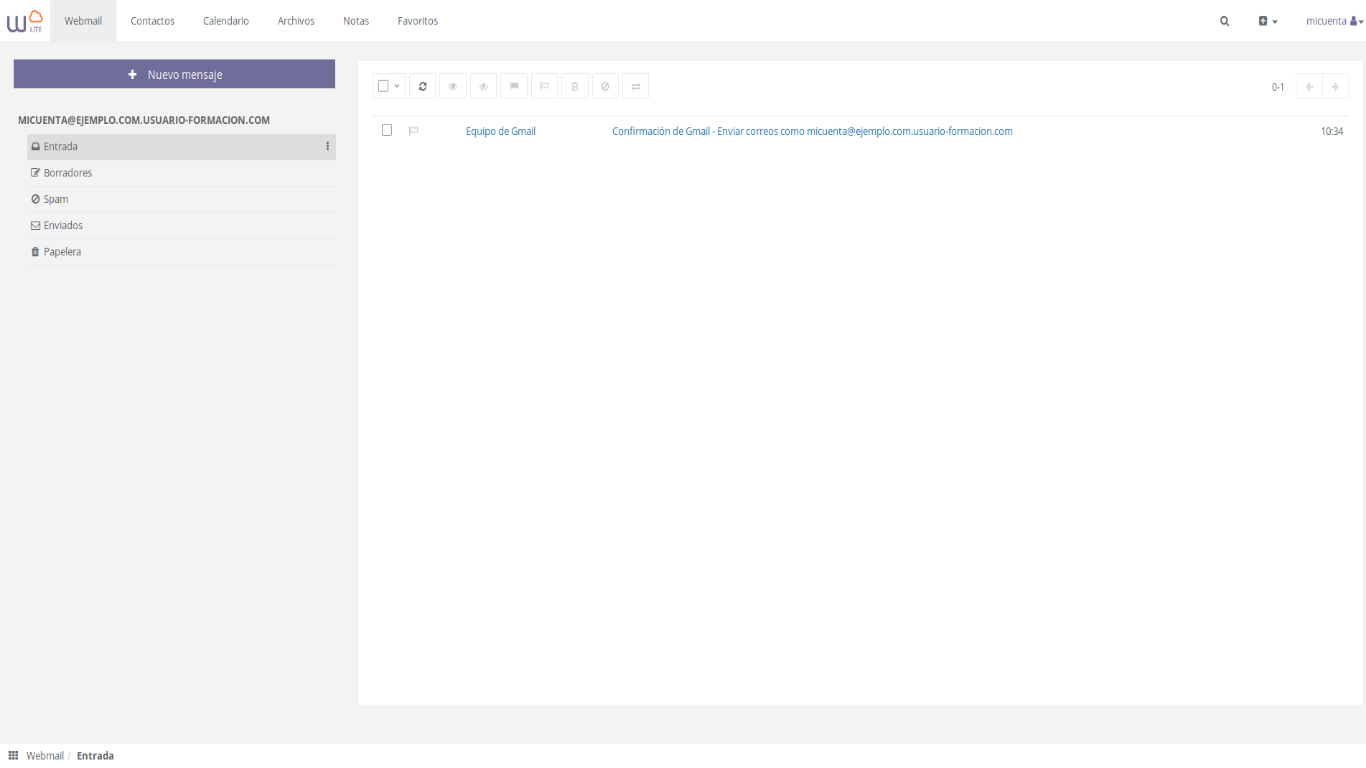The image size is (1366, 768).
Task: Toggle flag on Equipo de Gmail message
Action: [x=414, y=131]
